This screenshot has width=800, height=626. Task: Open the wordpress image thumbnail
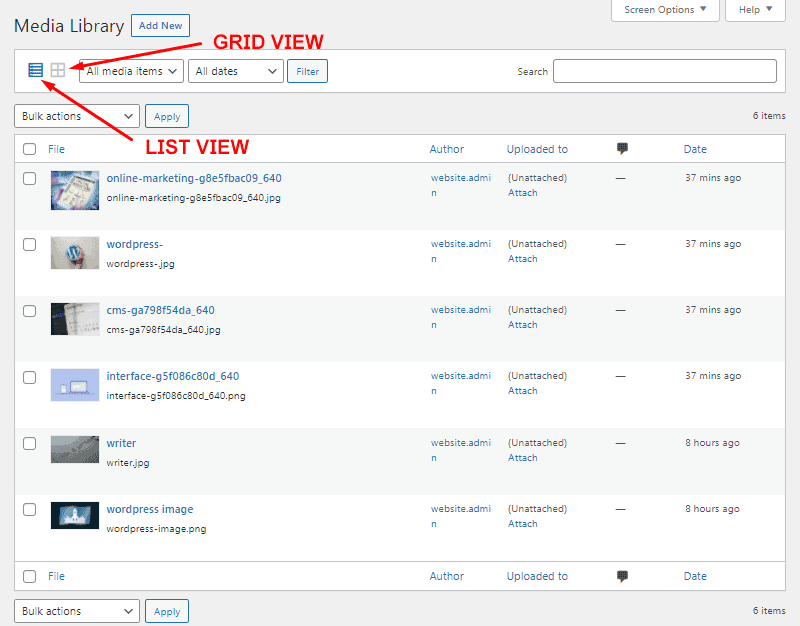tap(74, 515)
